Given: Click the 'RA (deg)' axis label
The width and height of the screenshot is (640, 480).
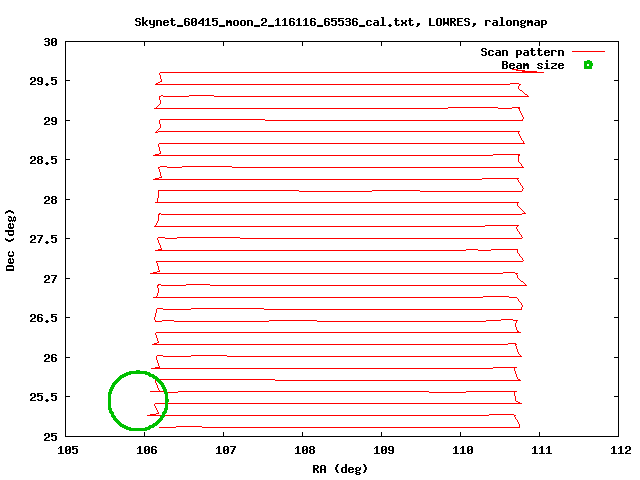Looking at the screenshot, I should point(340,469).
